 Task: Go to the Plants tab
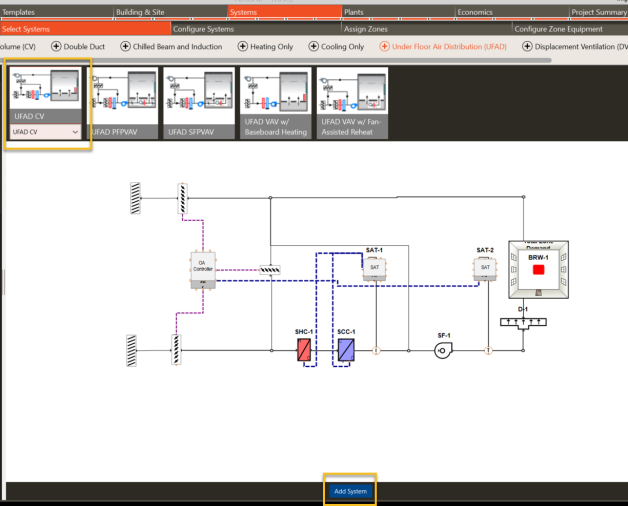point(399,12)
